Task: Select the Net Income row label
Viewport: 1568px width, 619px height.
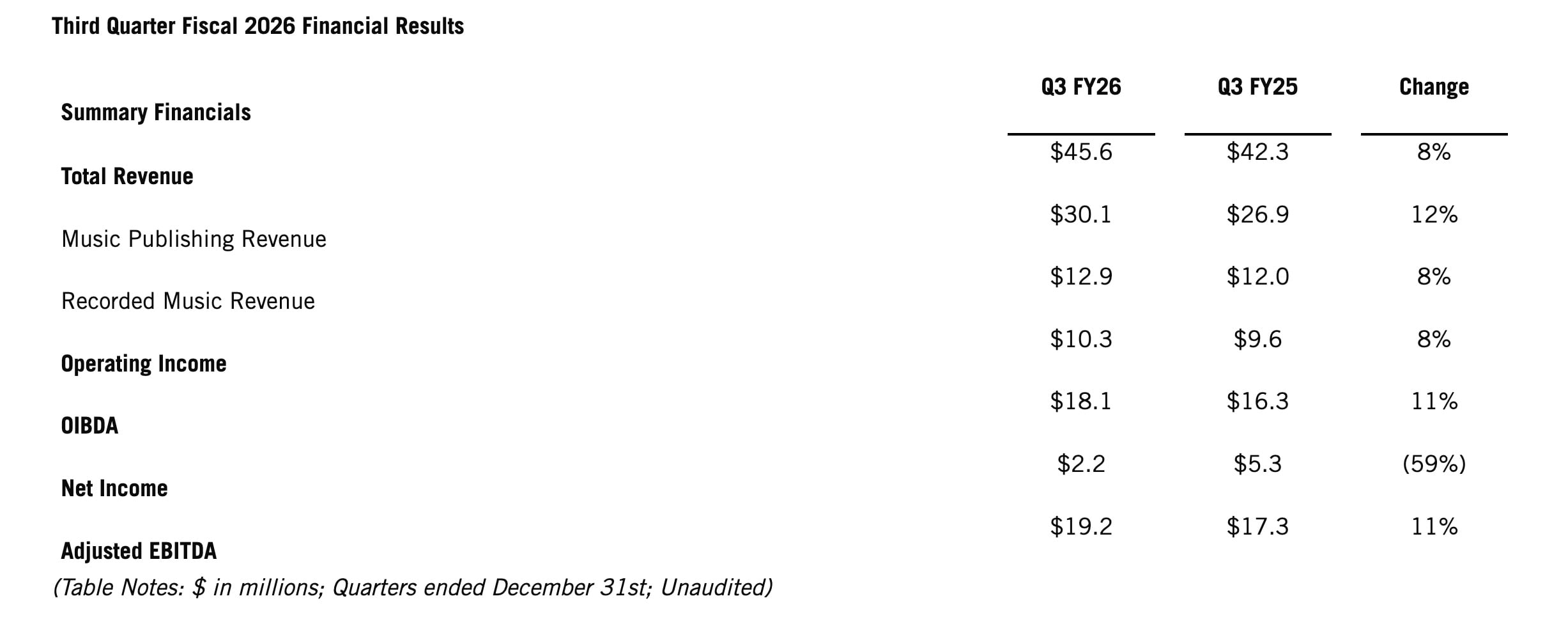Action: tap(114, 489)
